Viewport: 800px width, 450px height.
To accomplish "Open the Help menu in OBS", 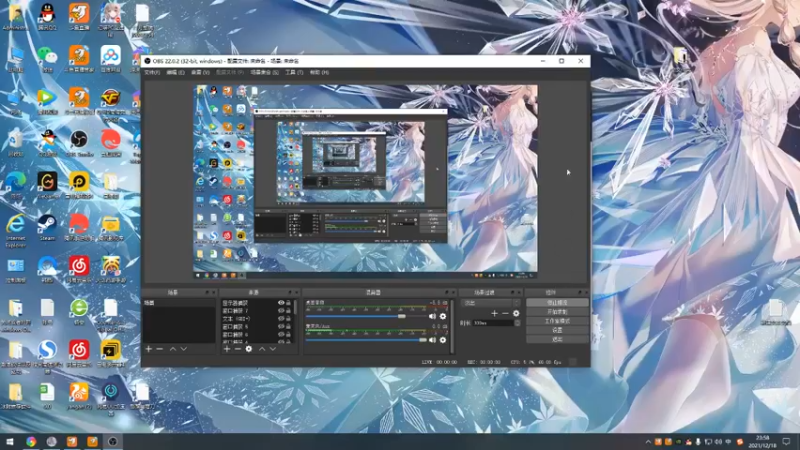I will click(319, 72).
